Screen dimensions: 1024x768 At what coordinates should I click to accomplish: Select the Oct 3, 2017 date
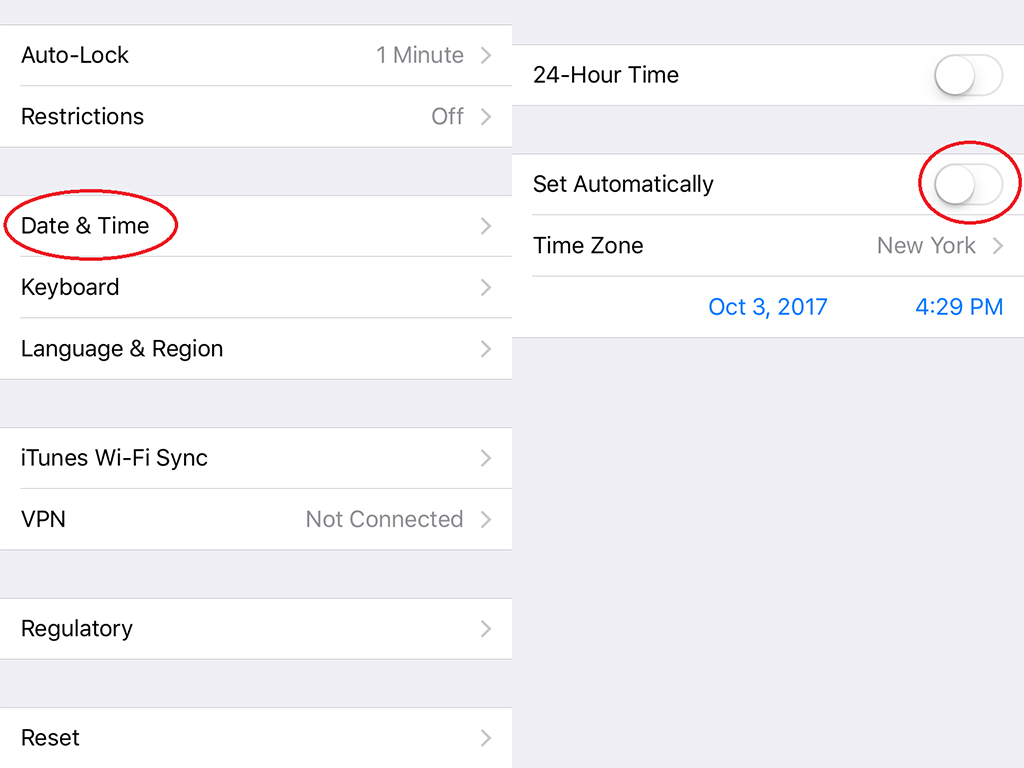[x=767, y=307]
